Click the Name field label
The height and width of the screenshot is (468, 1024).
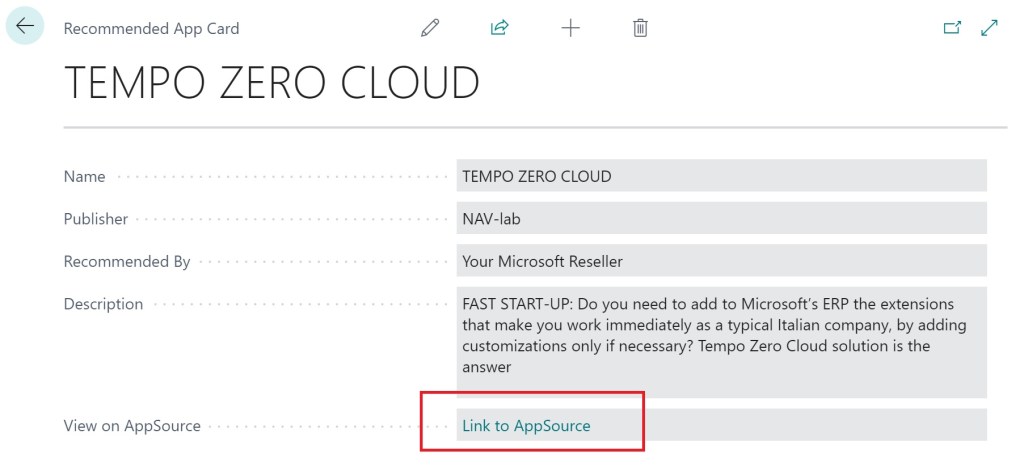pyautogui.click(x=84, y=177)
